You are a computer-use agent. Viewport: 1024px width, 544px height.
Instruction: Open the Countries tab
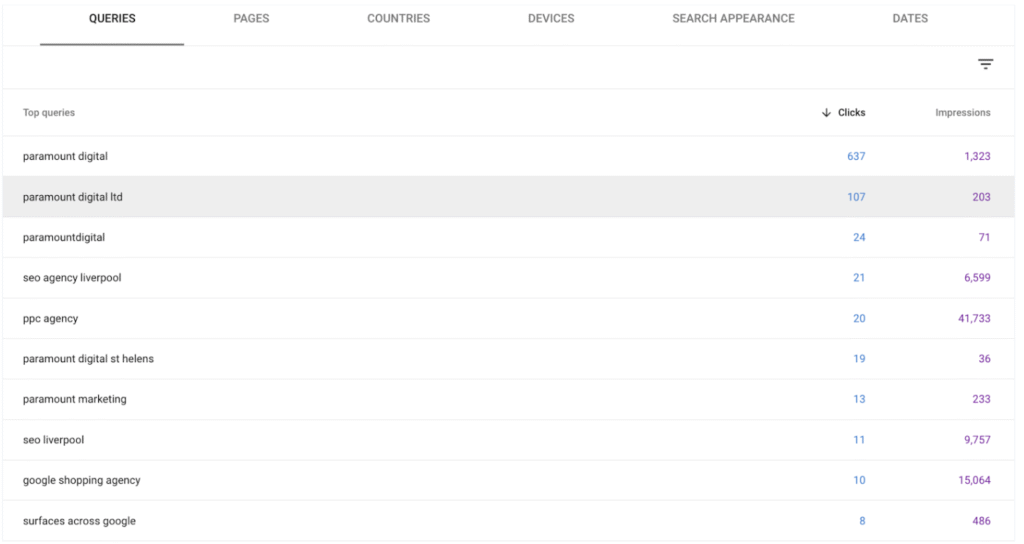click(x=398, y=18)
